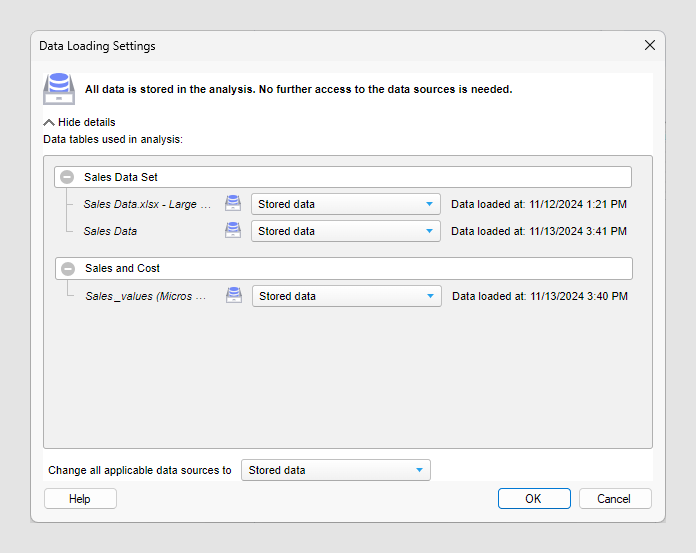This screenshot has width=696, height=553.
Task: Open Help for Data Loading Settings
Action: pyautogui.click(x=80, y=499)
